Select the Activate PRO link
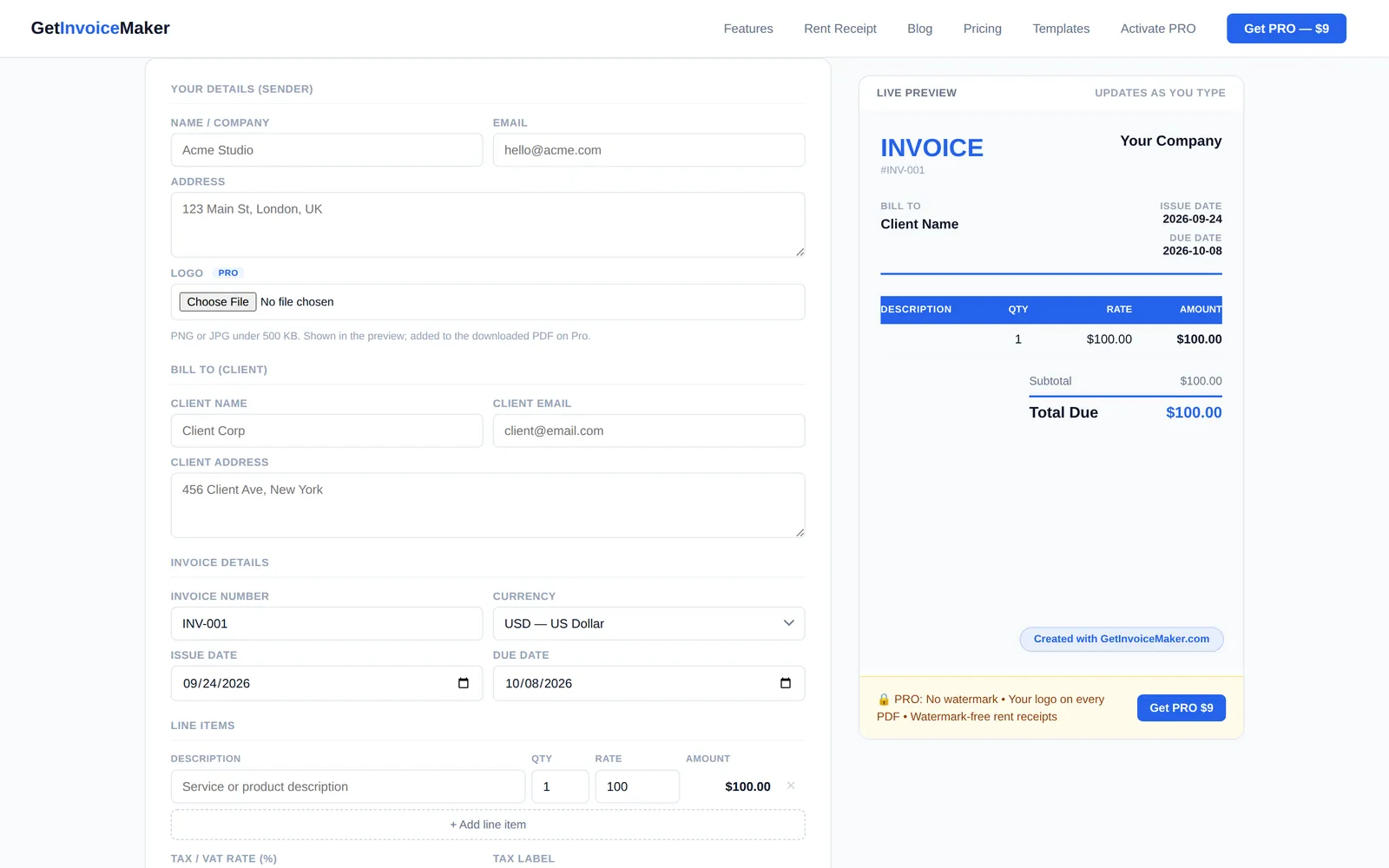 pos(1158,29)
